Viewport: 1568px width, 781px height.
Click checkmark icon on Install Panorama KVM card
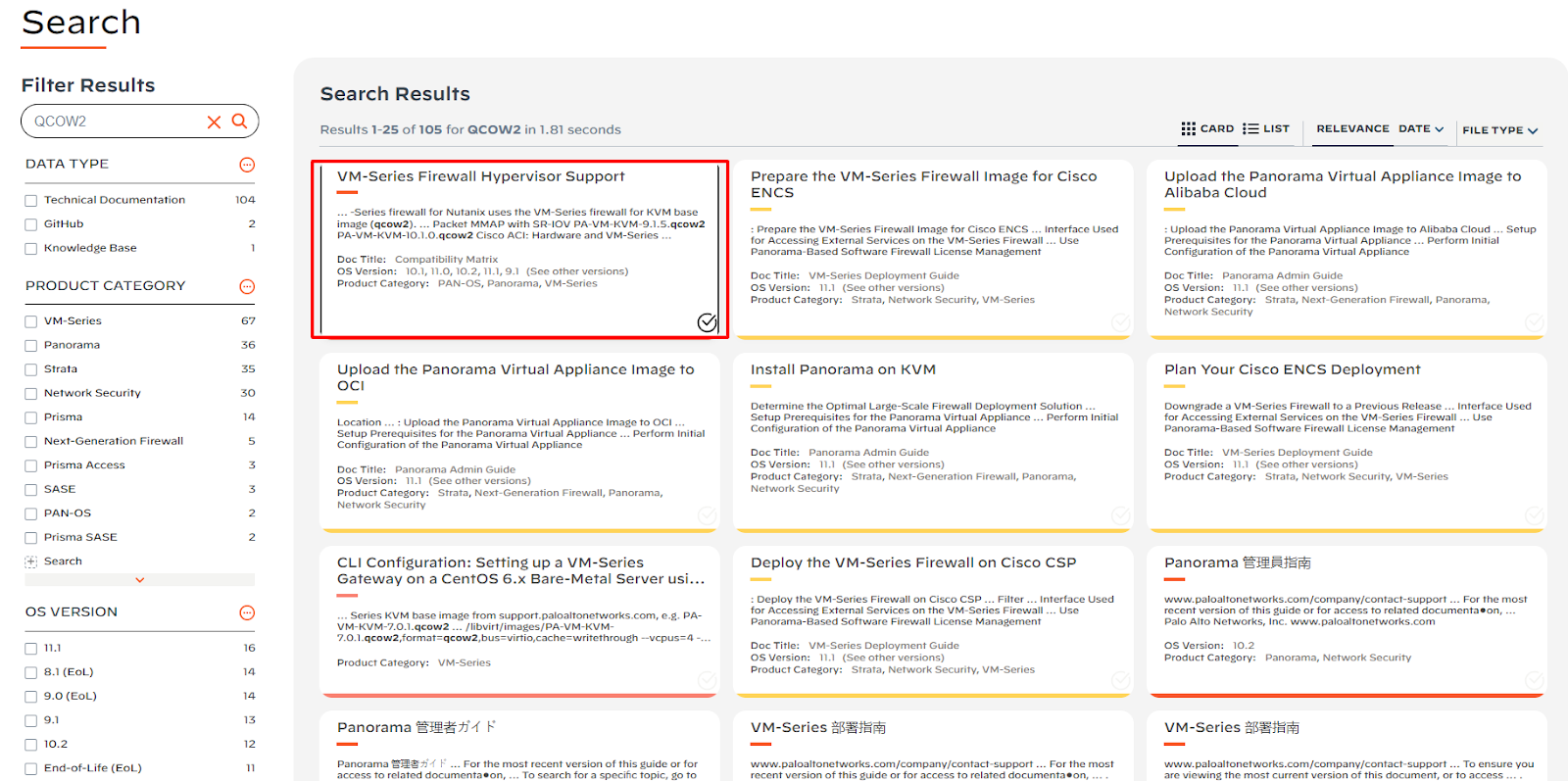[1121, 515]
